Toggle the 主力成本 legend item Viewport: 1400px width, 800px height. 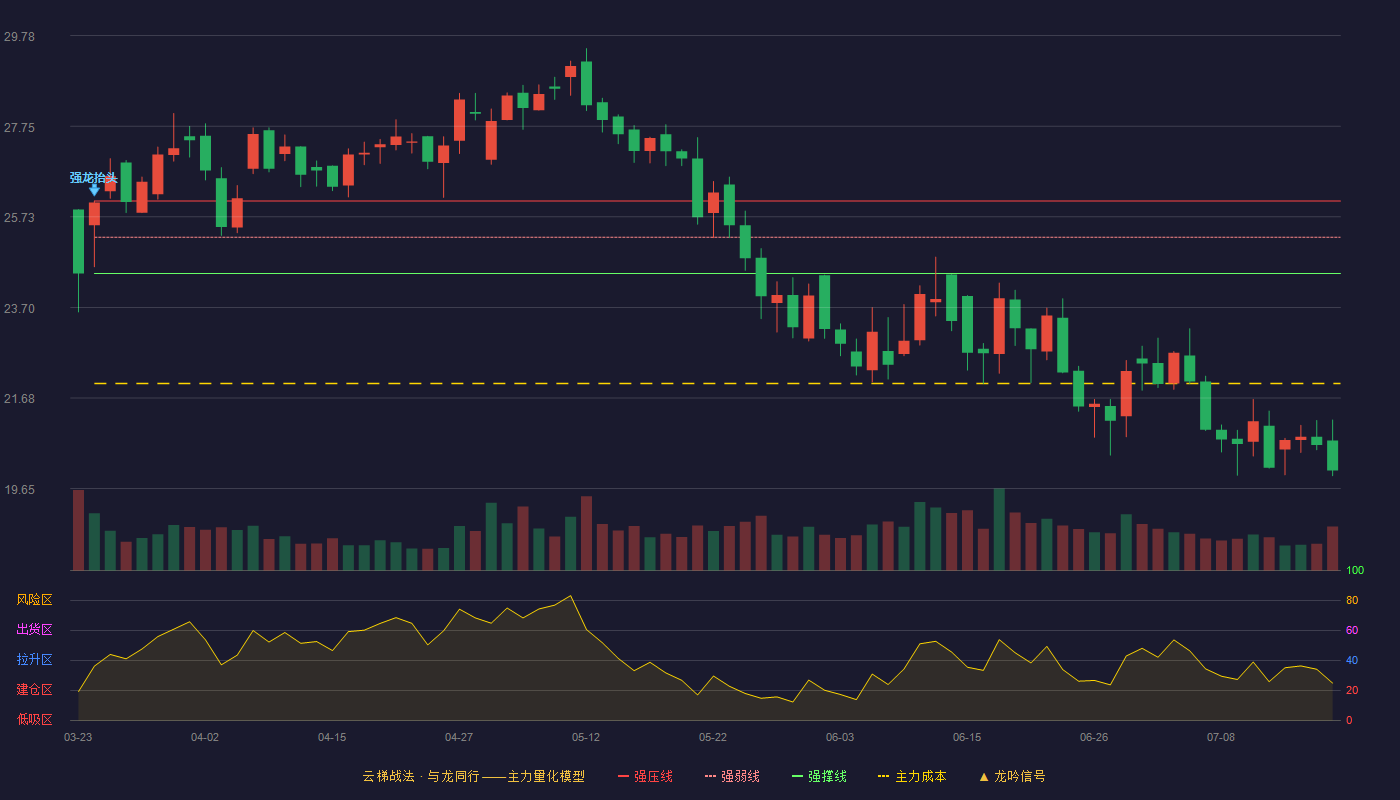tap(912, 776)
